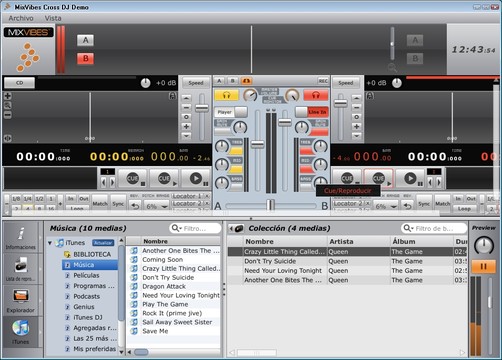Click the A-B crossfader handle
This screenshot has width=502, height=360.
(271, 205)
